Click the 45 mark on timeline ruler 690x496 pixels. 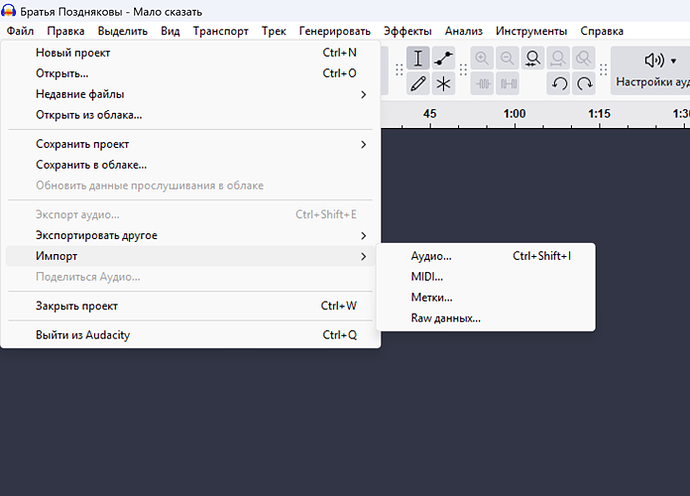coord(430,114)
